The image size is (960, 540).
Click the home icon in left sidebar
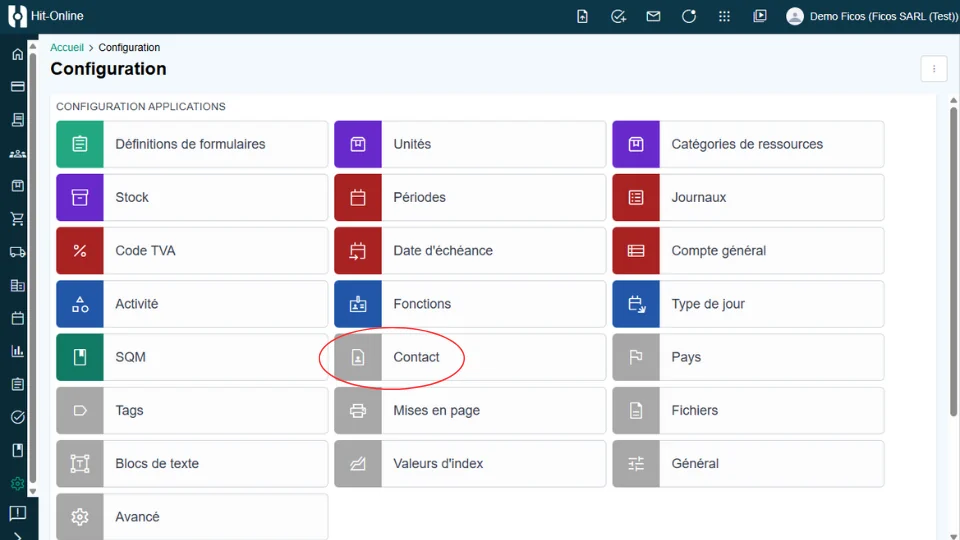coord(17,54)
